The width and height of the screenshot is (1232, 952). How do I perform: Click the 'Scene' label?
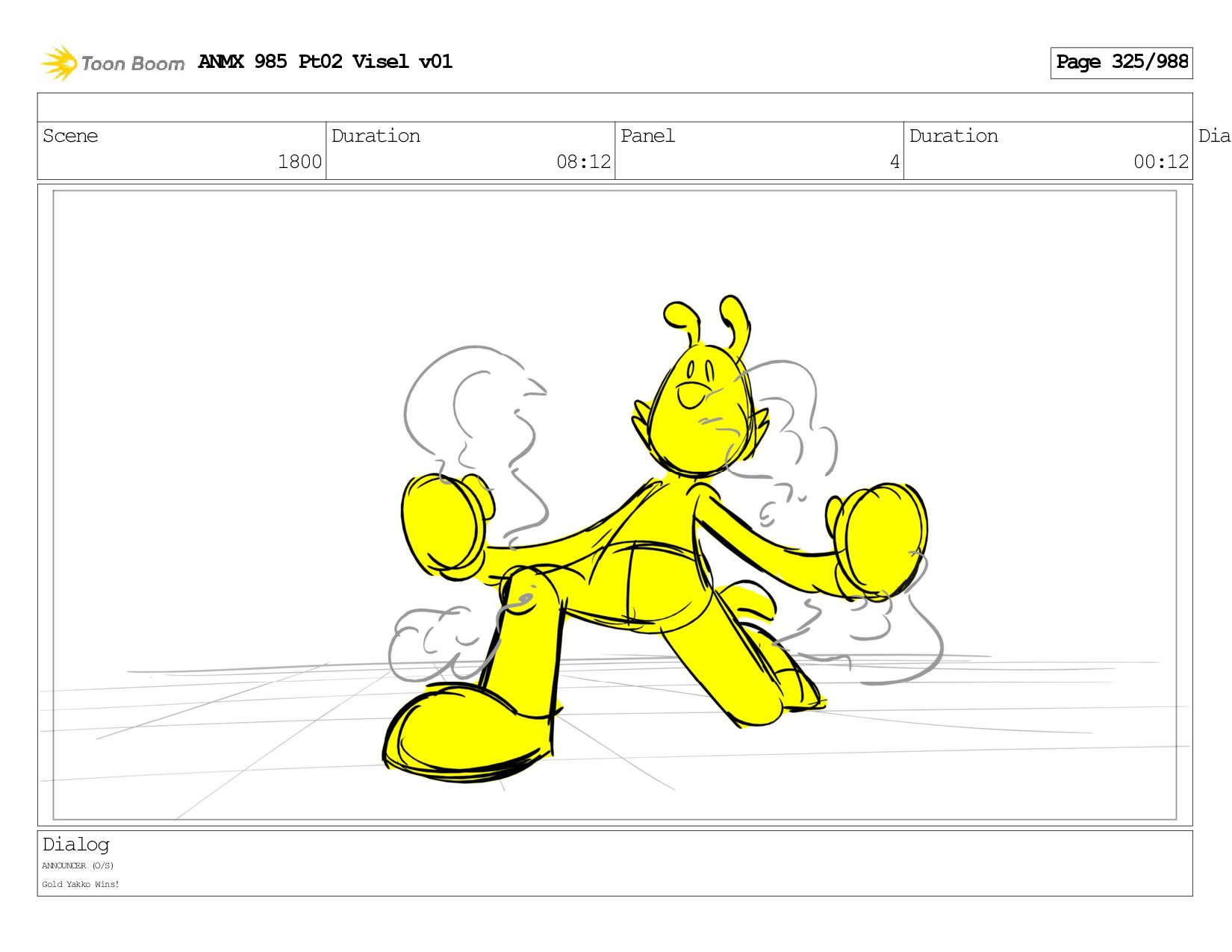pyautogui.click(x=70, y=136)
